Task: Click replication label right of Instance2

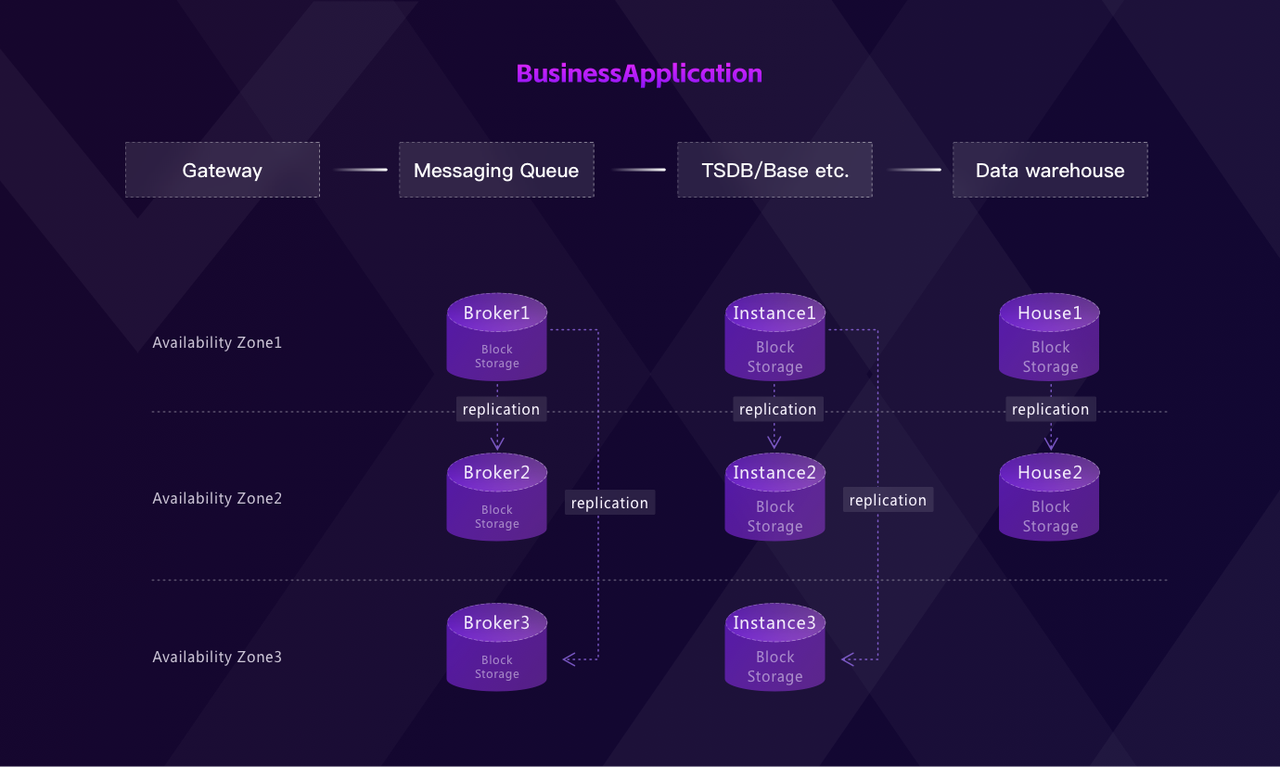Action: point(888,500)
